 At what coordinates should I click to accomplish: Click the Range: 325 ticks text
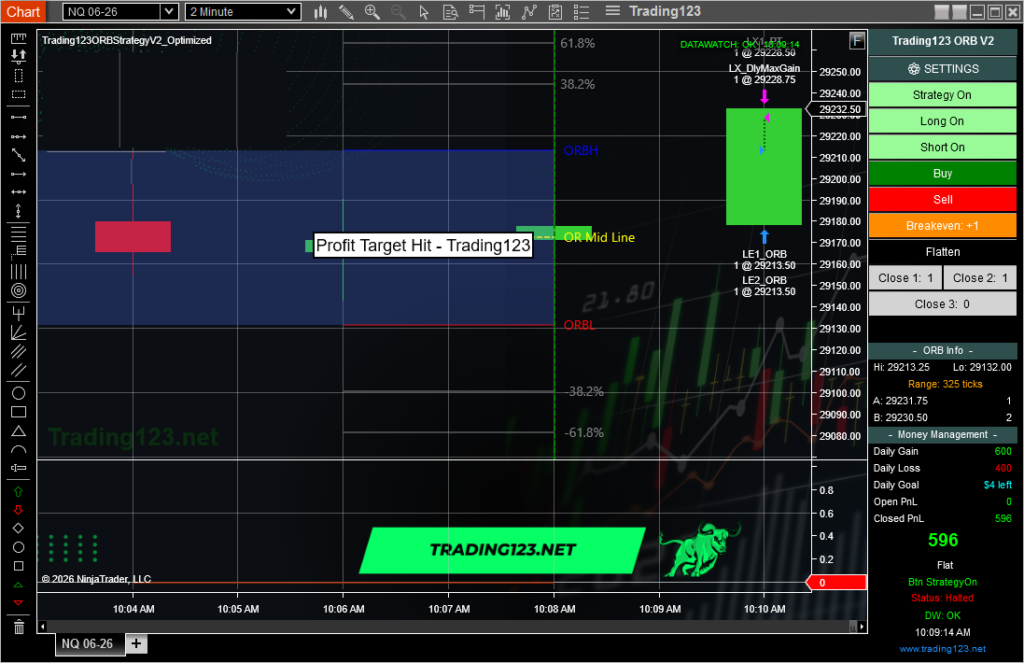click(944, 384)
